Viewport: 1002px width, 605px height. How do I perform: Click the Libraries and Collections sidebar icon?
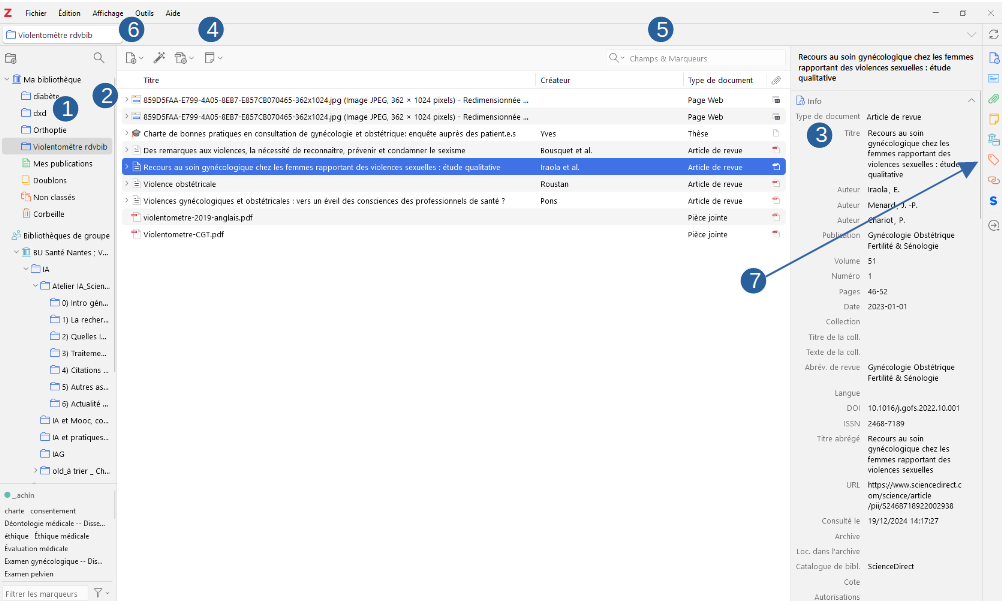993,139
